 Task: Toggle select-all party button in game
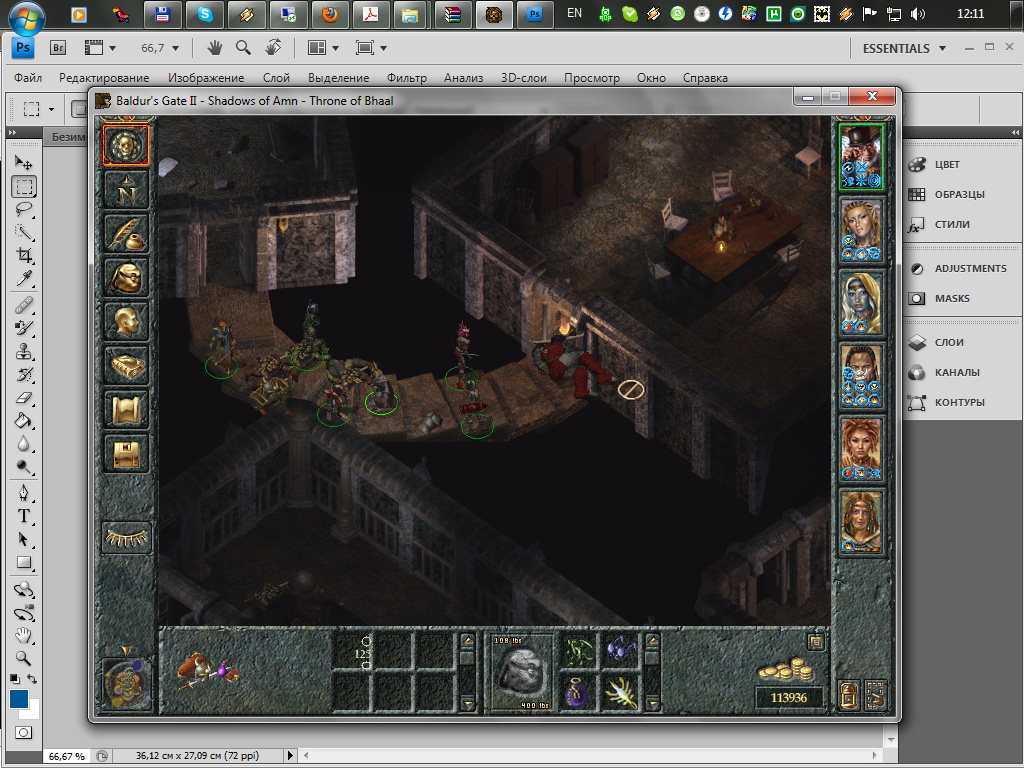pyautogui.click(x=875, y=695)
